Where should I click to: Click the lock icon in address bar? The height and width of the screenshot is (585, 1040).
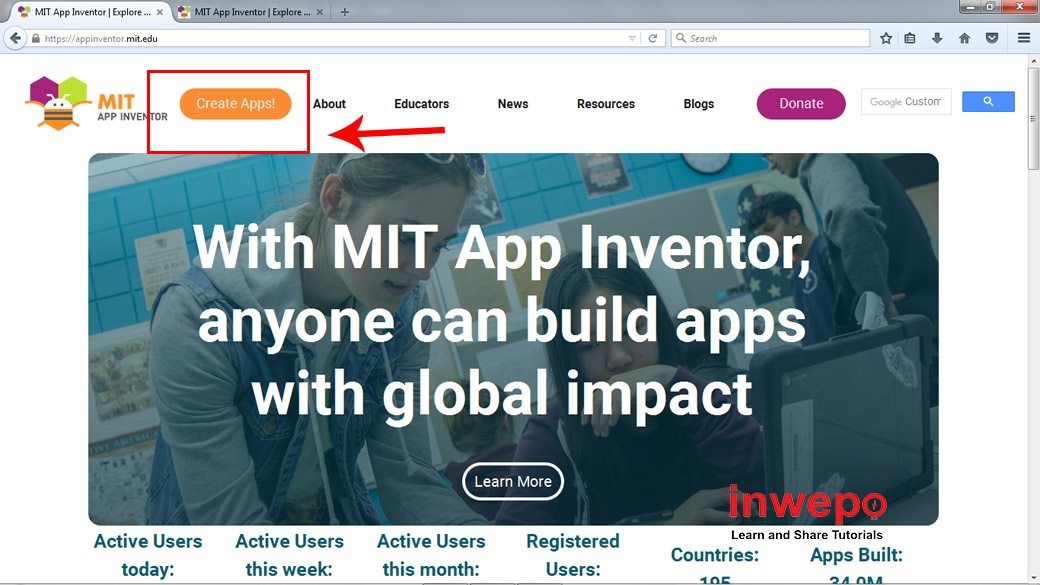click(x=36, y=38)
